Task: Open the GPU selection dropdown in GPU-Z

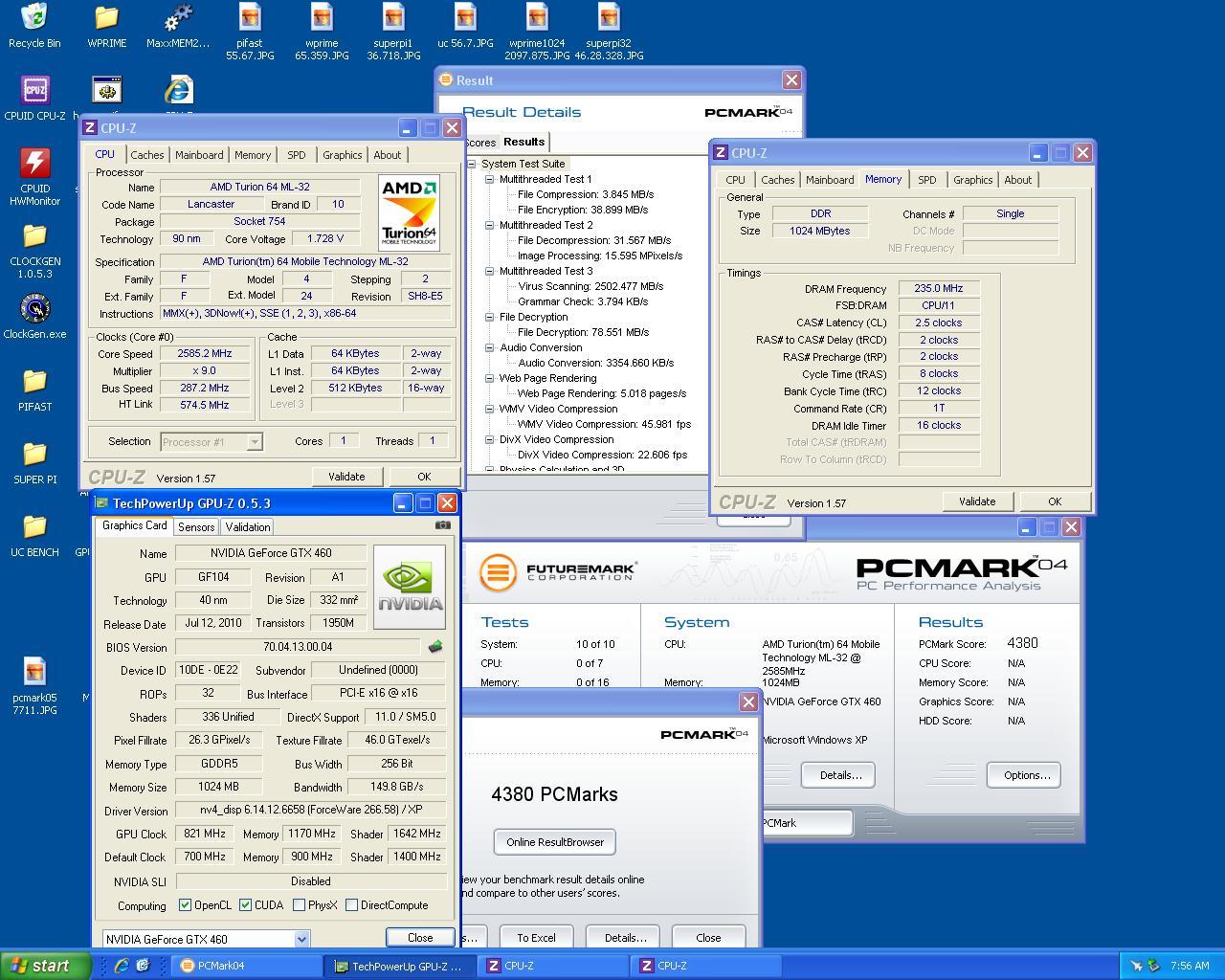Action: pos(301,939)
